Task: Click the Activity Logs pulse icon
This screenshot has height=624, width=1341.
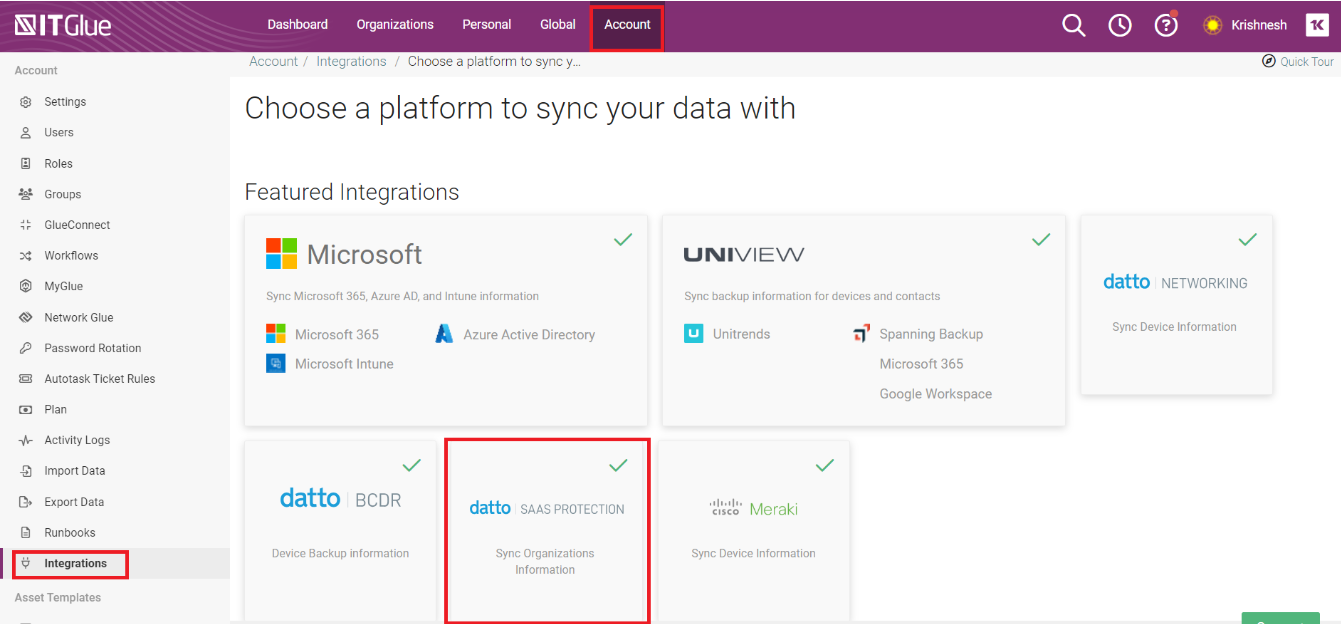Action: click(x=26, y=440)
